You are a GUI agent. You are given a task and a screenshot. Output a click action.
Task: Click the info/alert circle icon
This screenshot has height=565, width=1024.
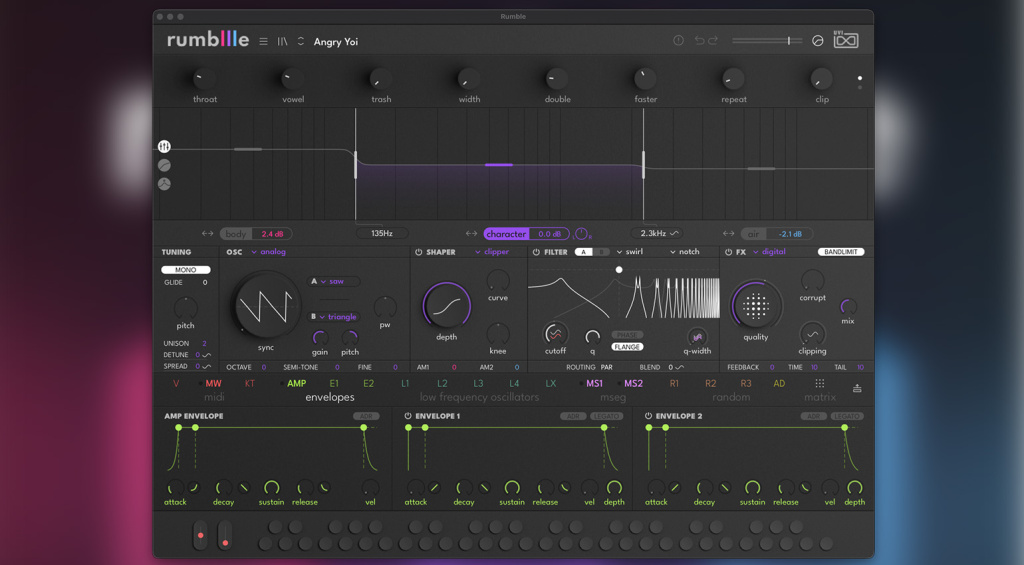click(x=679, y=40)
